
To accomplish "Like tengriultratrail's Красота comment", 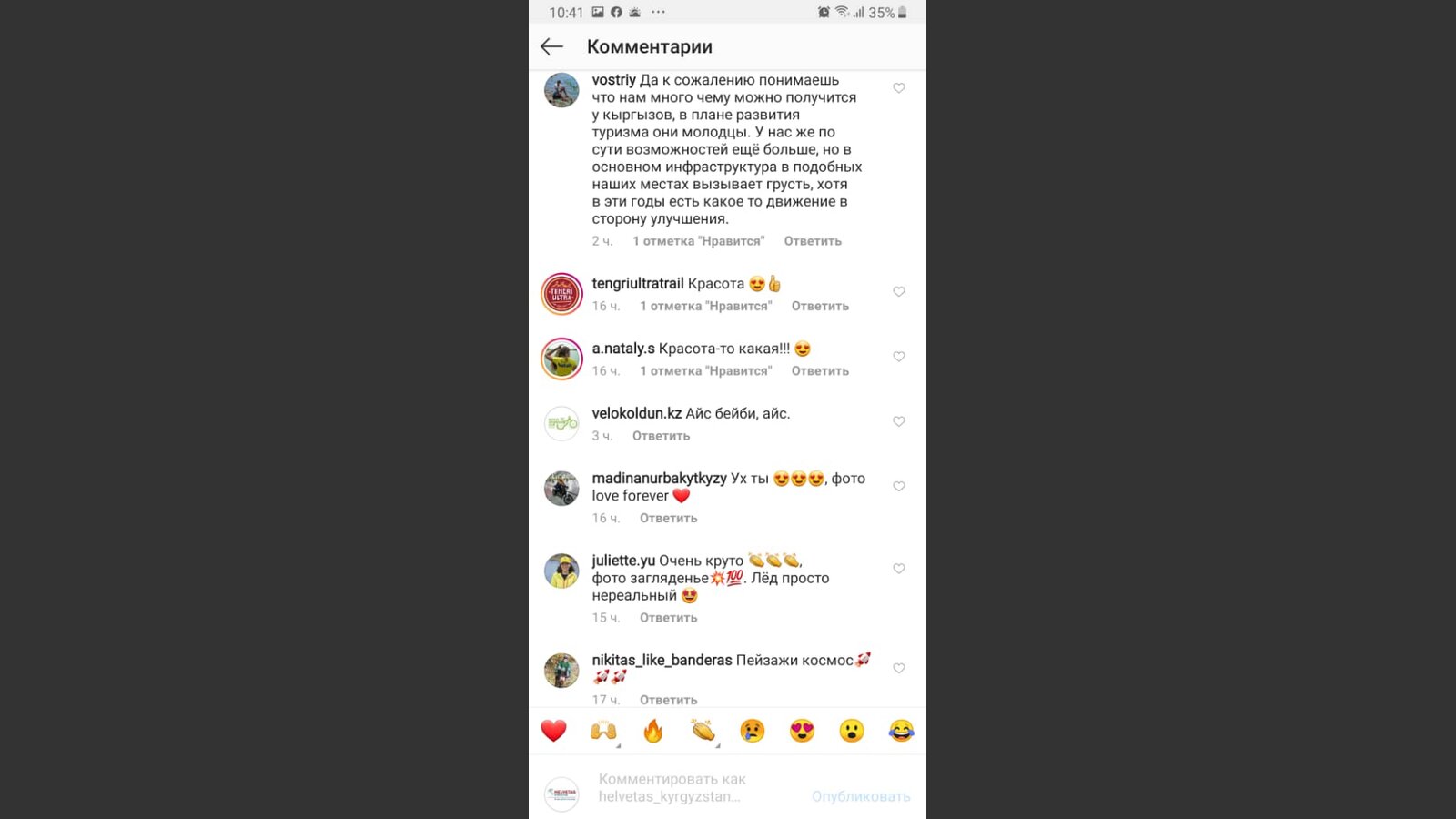I will [x=899, y=291].
